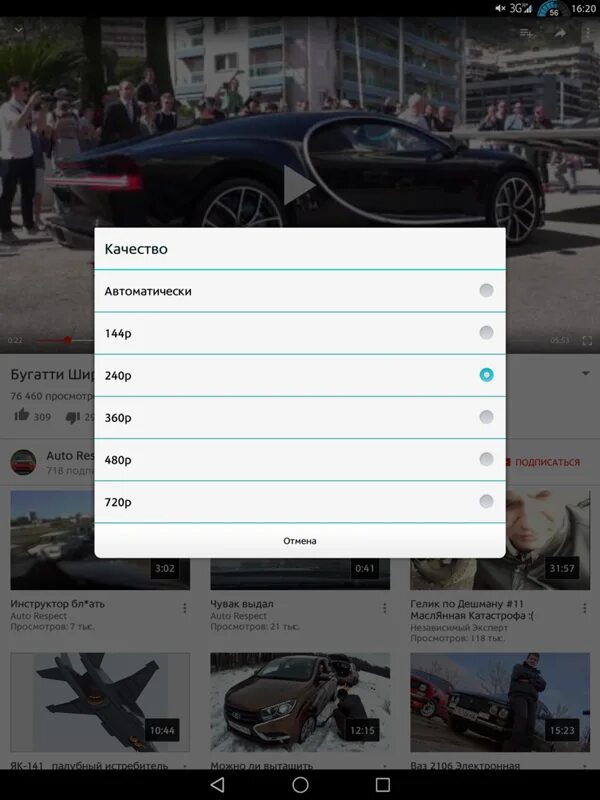This screenshot has width=600, height=800.
Task: Pick the 480p option in quality list
Action: point(300,460)
